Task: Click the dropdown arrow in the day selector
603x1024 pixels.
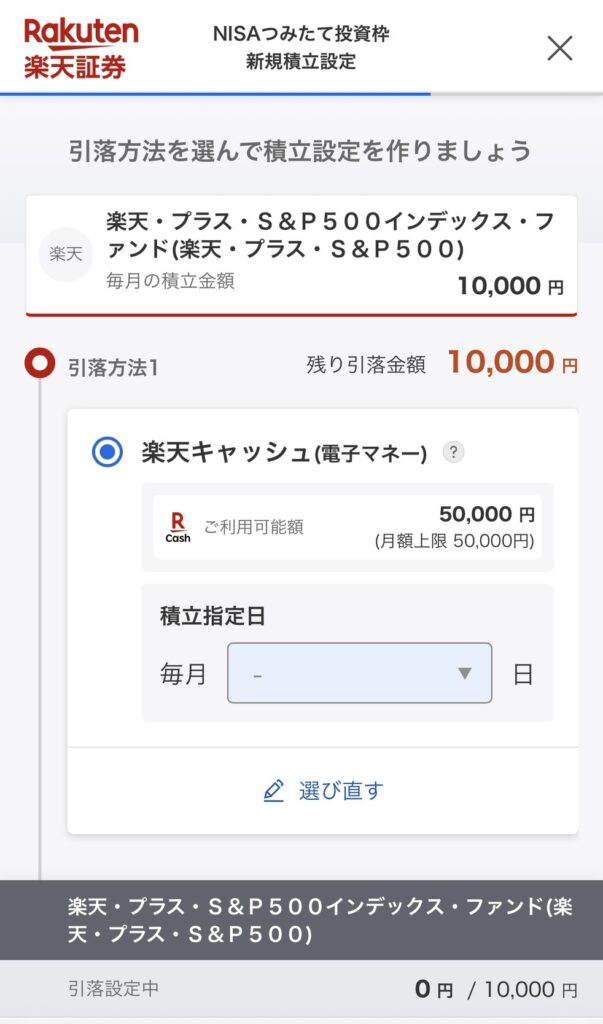Action: 464,673
